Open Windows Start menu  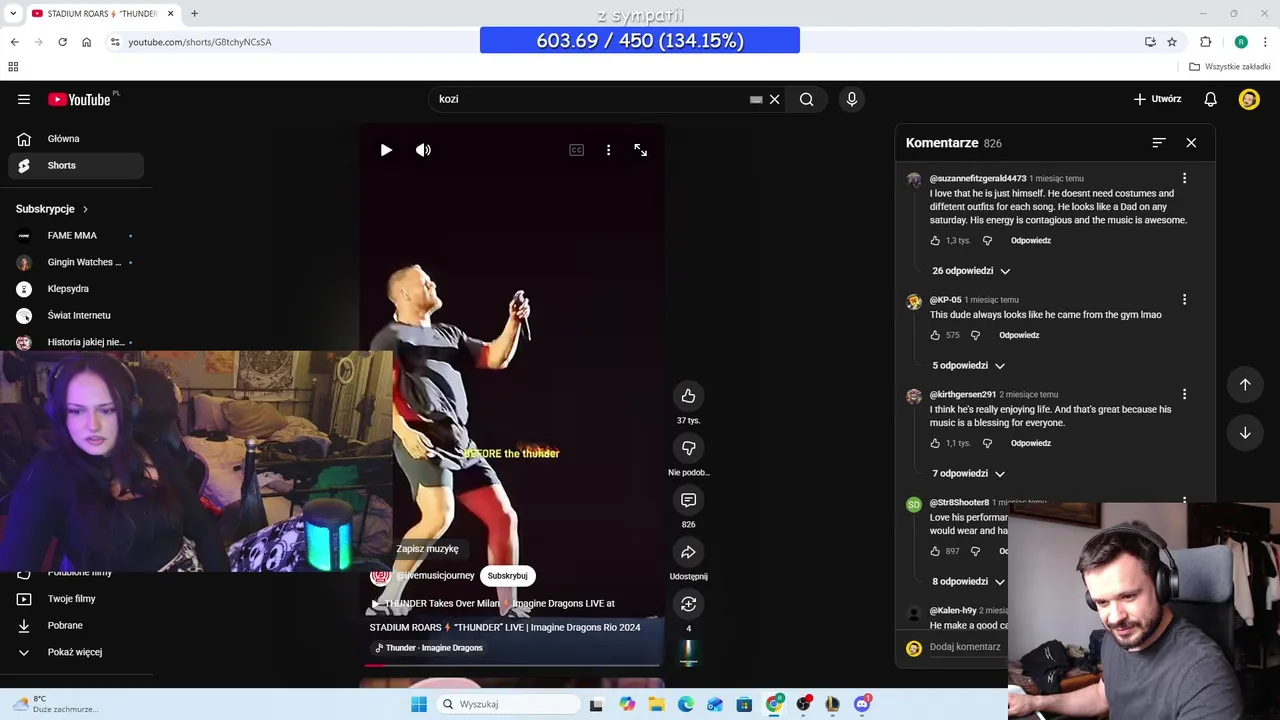[x=419, y=704]
